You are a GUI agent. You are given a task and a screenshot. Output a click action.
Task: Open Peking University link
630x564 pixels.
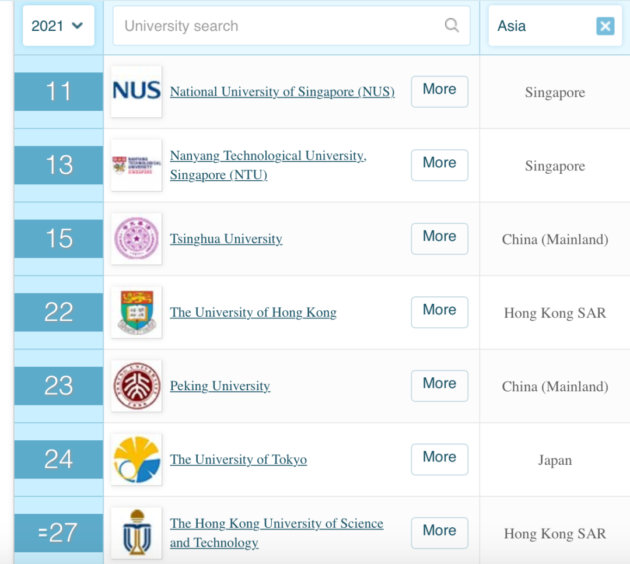(x=220, y=386)
